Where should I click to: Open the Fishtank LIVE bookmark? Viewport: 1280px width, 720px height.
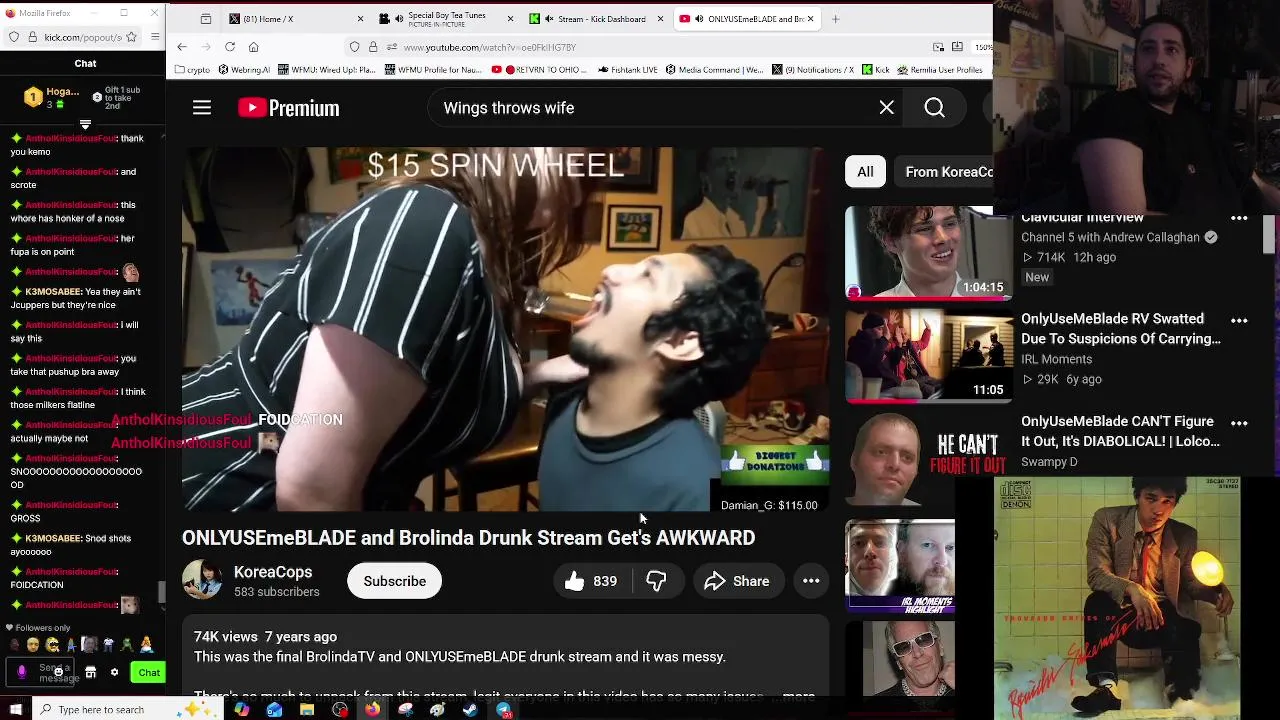pos(629,70)
